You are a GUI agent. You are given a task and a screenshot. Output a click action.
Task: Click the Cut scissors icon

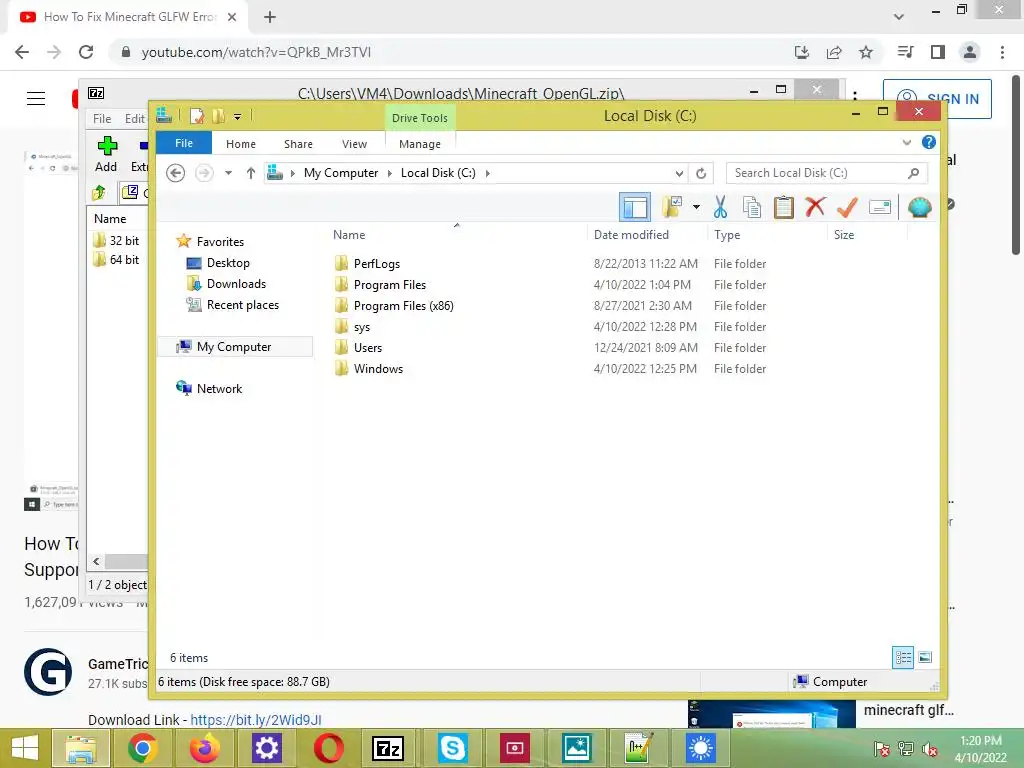pyautogui.click(x=720, y=208)
